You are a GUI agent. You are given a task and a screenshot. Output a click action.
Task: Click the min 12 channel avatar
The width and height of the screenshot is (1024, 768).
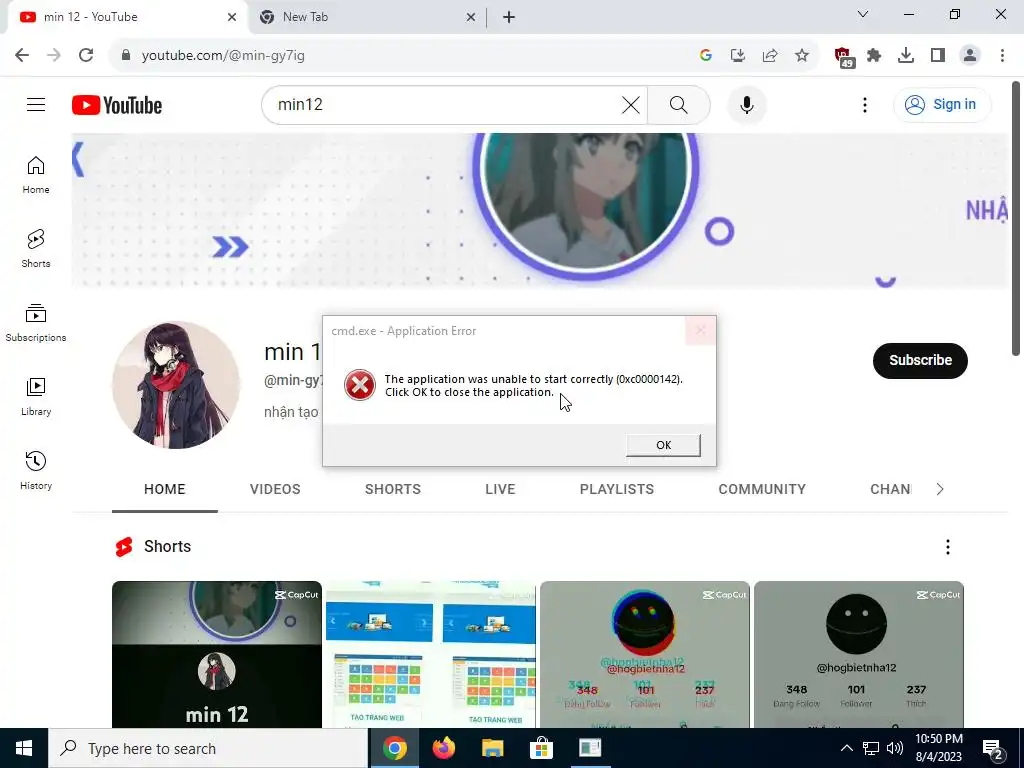pos(176,385)
